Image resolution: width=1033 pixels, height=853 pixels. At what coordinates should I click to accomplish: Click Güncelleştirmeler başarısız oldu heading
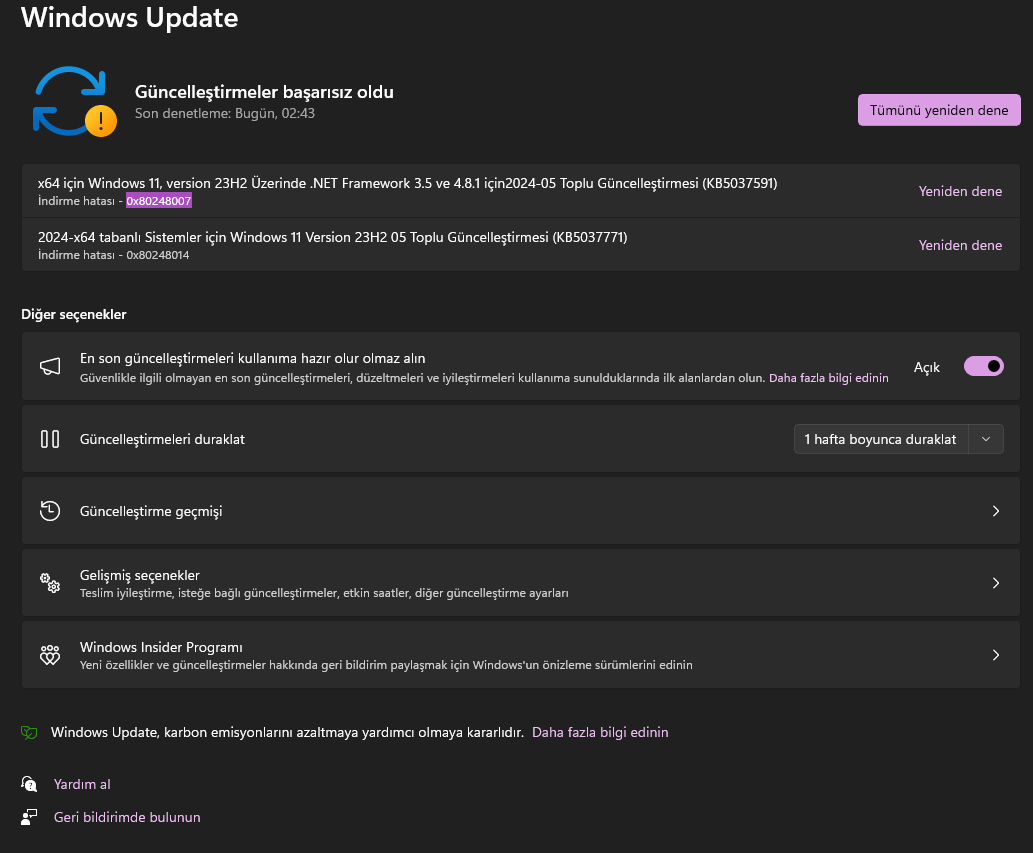point(264,92)
